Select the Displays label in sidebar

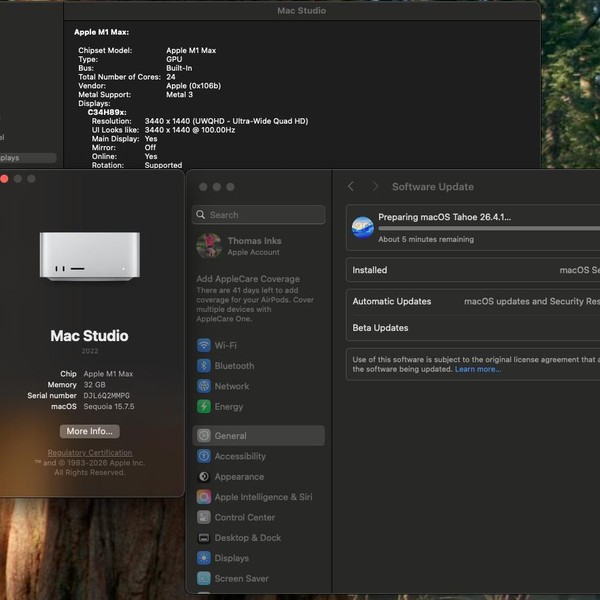pos(232,558)
